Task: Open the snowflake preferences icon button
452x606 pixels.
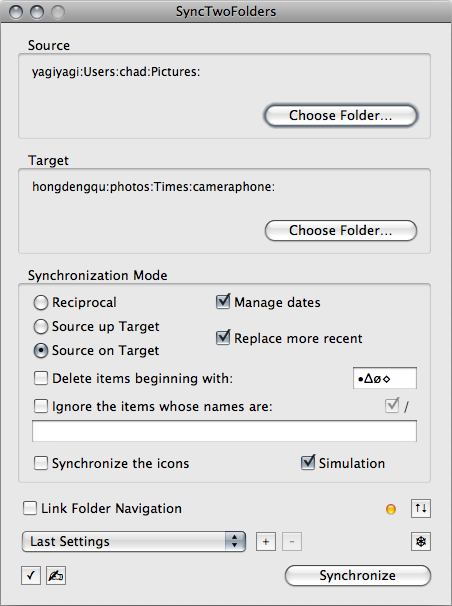Action: pos(421,541)
